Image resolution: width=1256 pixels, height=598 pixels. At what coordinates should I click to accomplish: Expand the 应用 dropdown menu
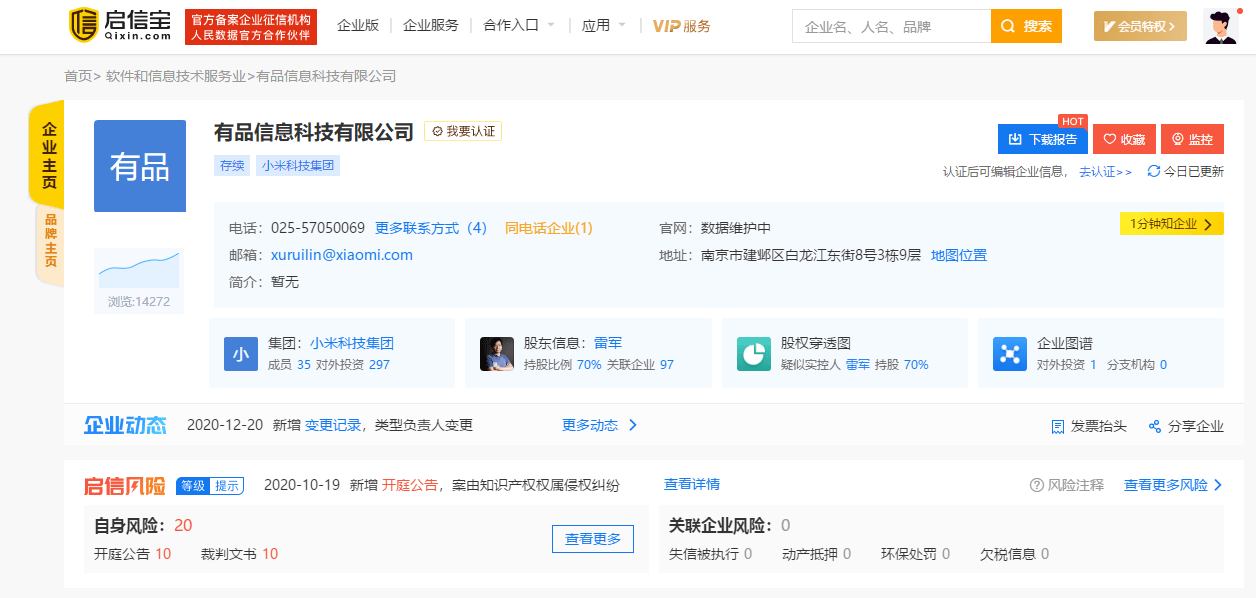pyautogui.click(x=604, y=26)
